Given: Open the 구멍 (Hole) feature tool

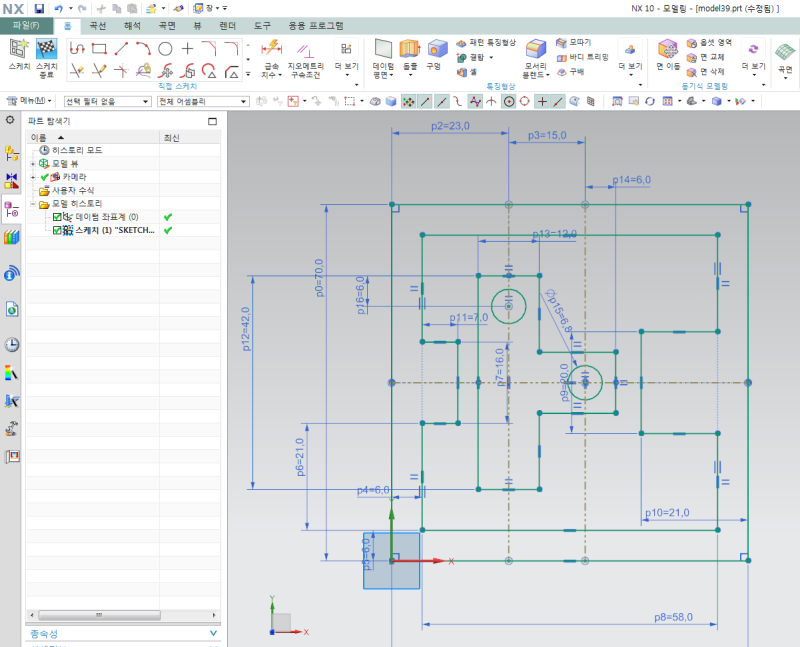Looking at the screenshot, I should point(436,48).
